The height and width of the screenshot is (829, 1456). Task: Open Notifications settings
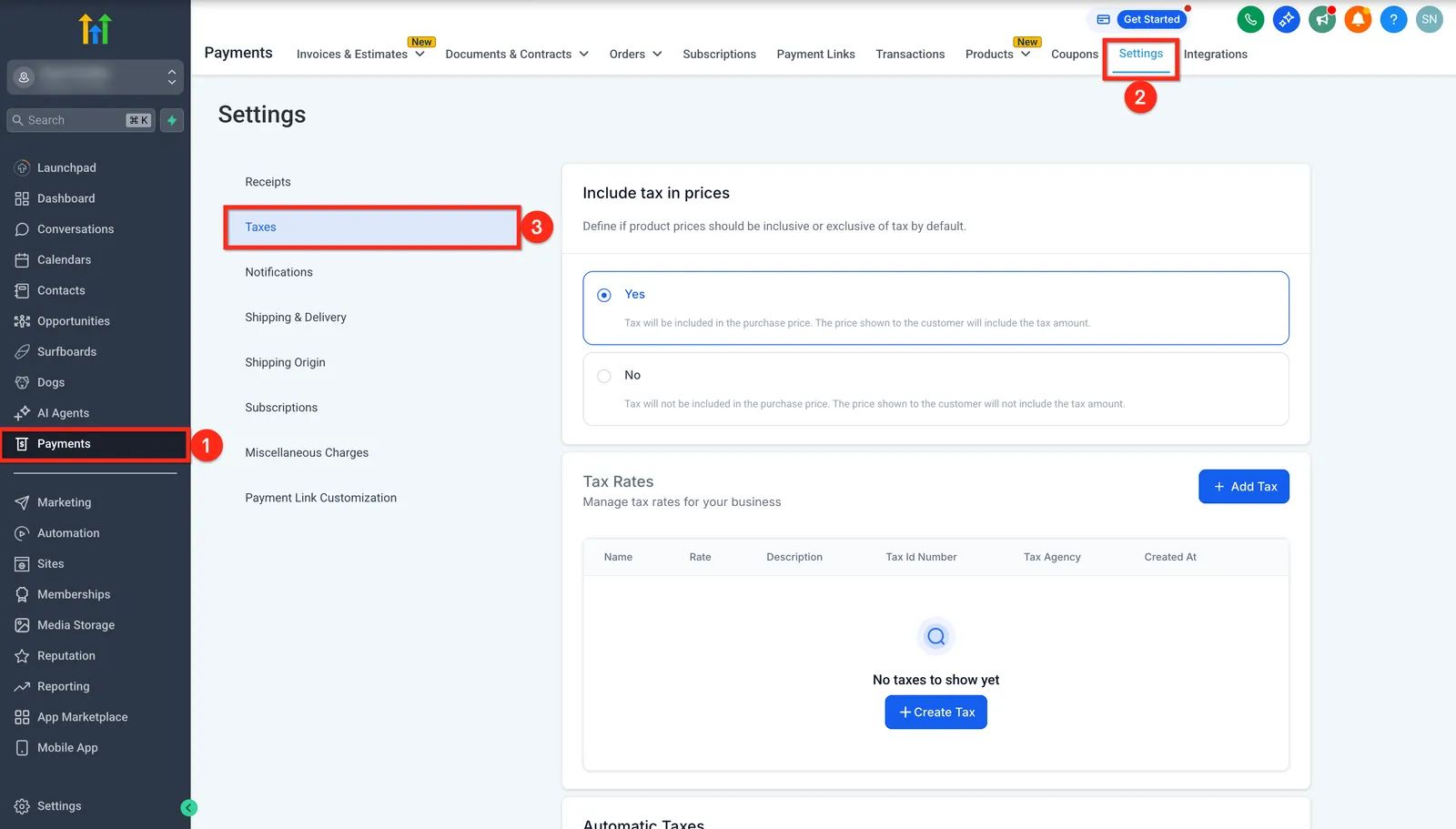point(278,272)
